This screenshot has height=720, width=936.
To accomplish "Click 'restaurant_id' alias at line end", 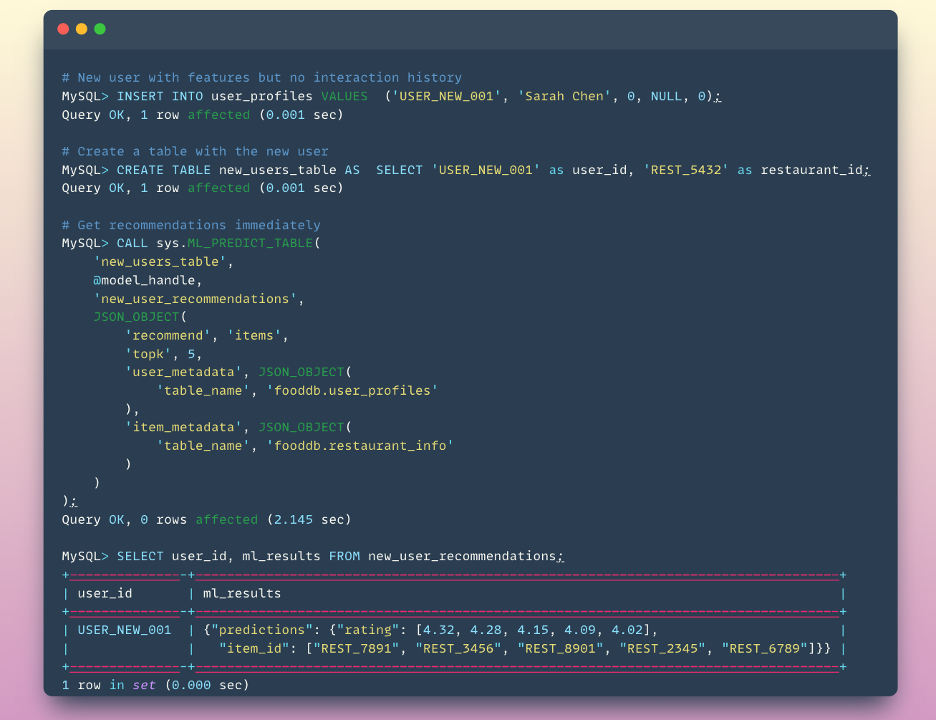I will [812, 170].
